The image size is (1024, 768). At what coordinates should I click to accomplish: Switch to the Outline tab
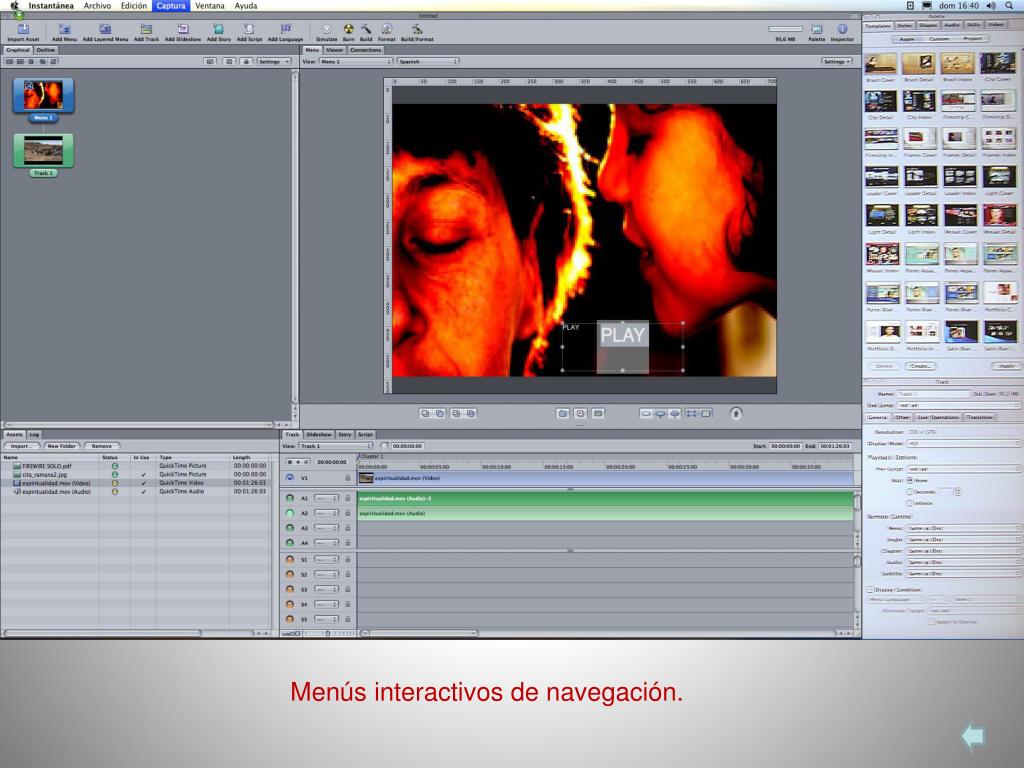[46, 50]
